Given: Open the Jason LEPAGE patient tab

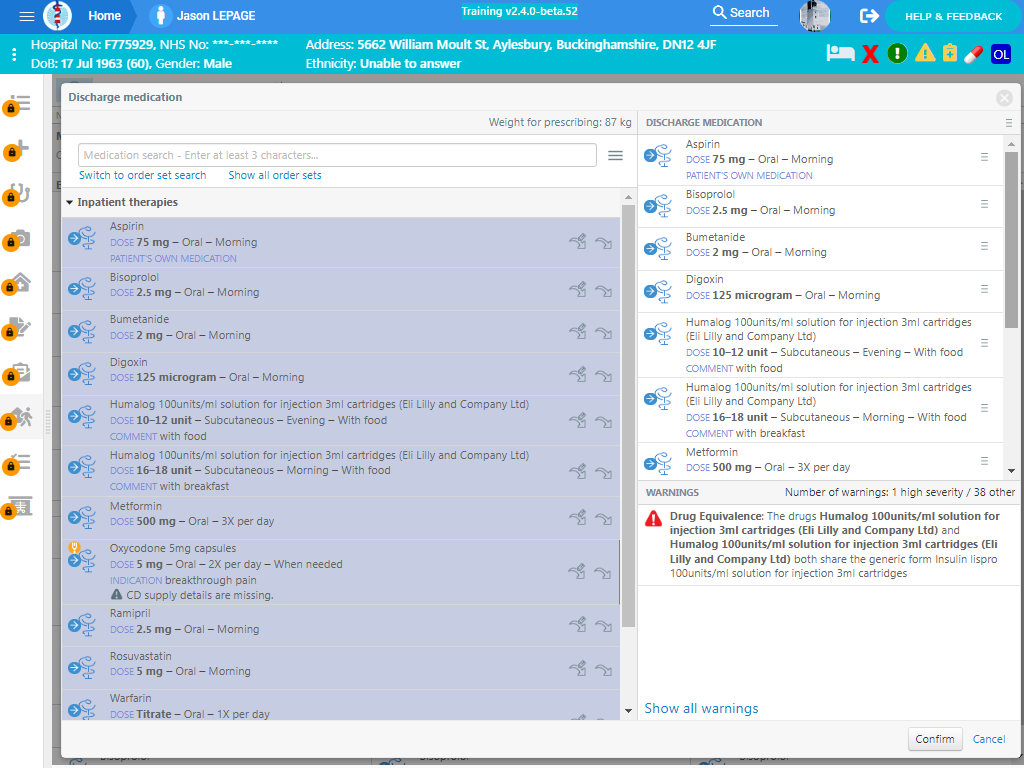Looking at the screenshot, I should (x=202, y=16).
